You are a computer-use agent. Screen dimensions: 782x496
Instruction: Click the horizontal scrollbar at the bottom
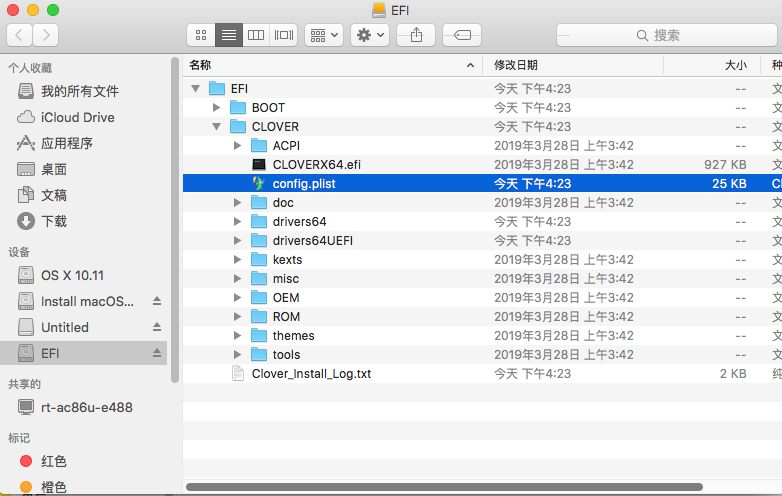(444, 487)
